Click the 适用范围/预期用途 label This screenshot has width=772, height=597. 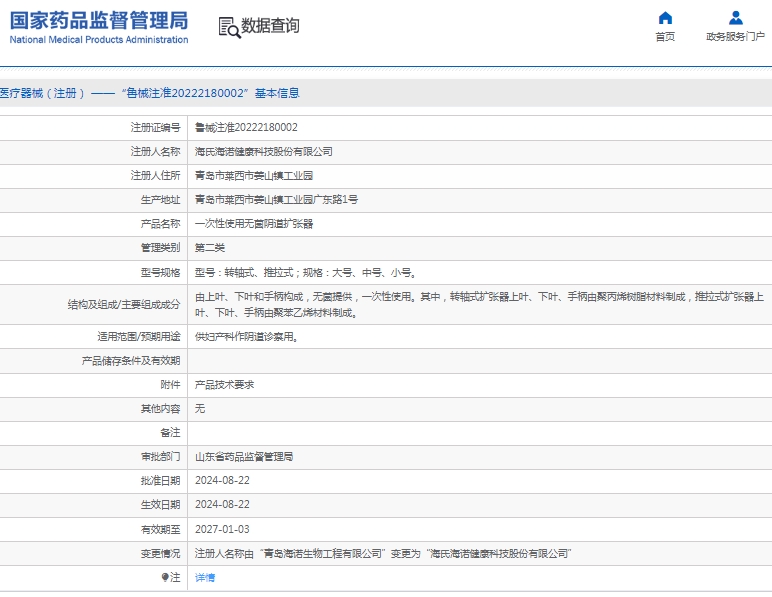(x=139, y=337)
